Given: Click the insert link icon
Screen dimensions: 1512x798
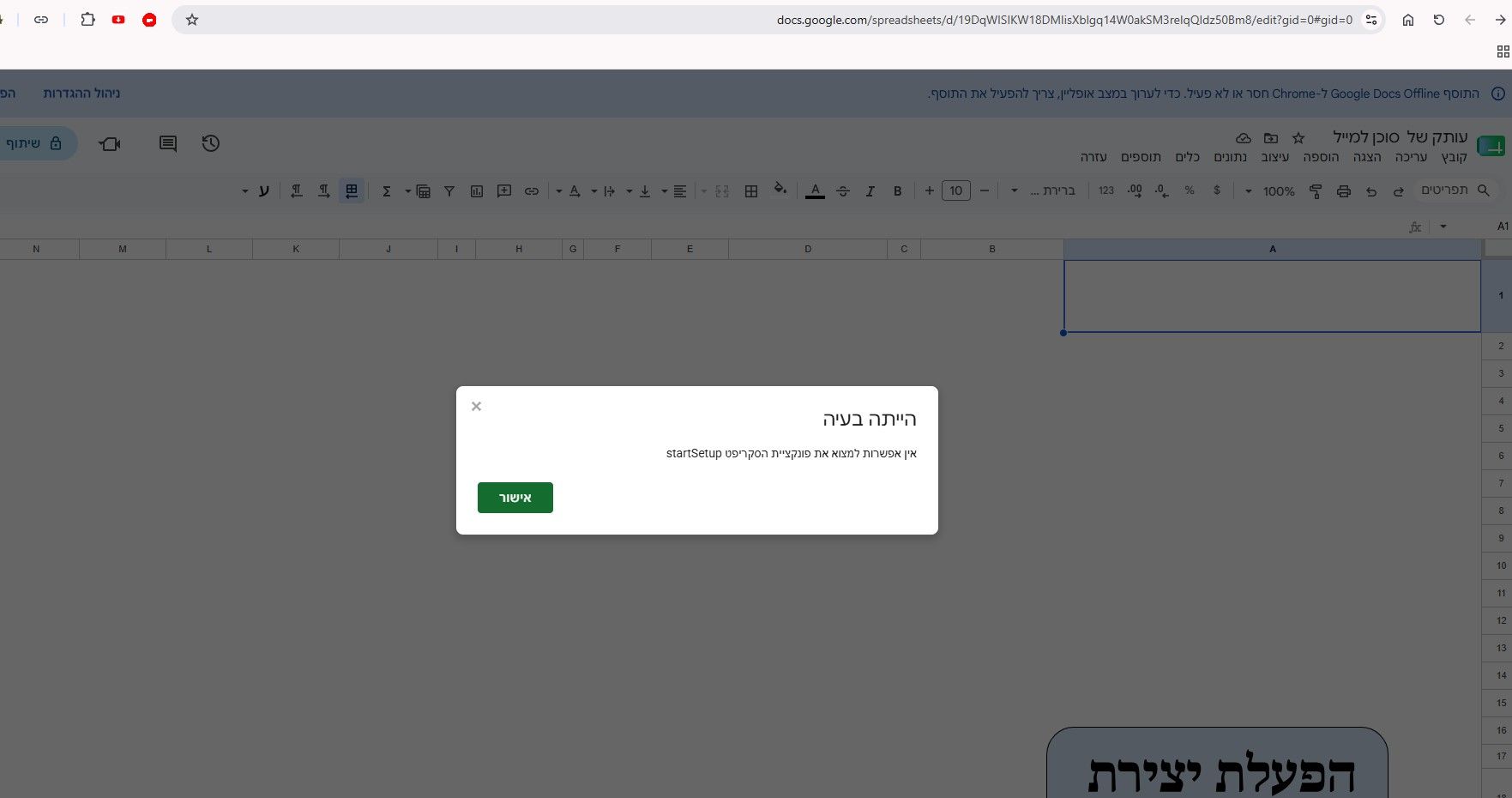Looking at the screenshot, I should coord(532,191).
